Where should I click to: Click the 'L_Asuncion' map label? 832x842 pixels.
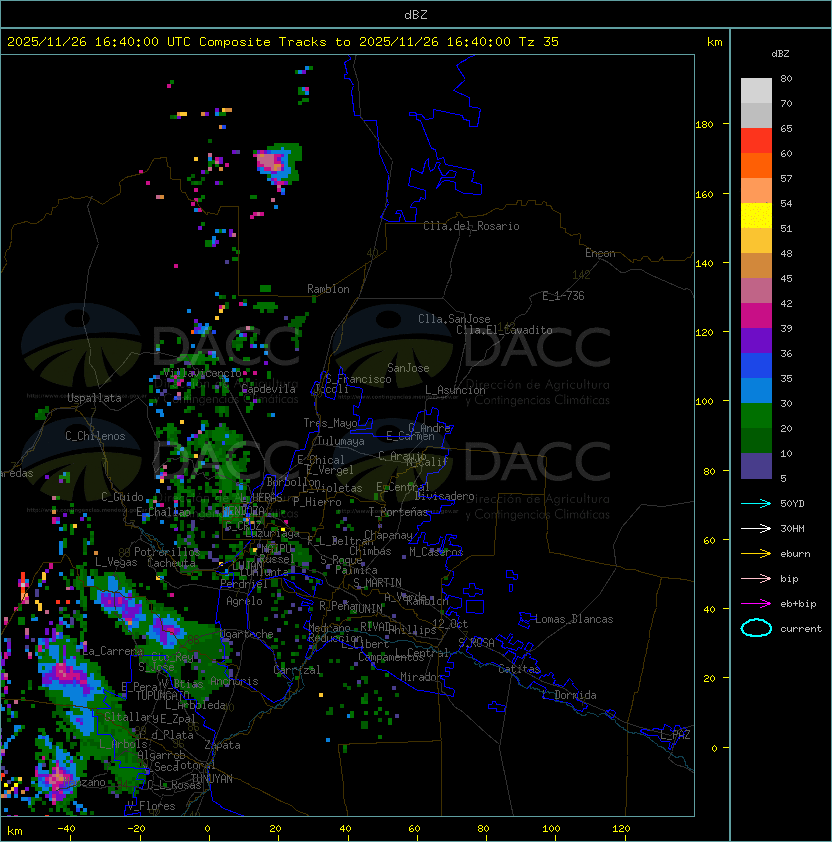coord(455,390)
